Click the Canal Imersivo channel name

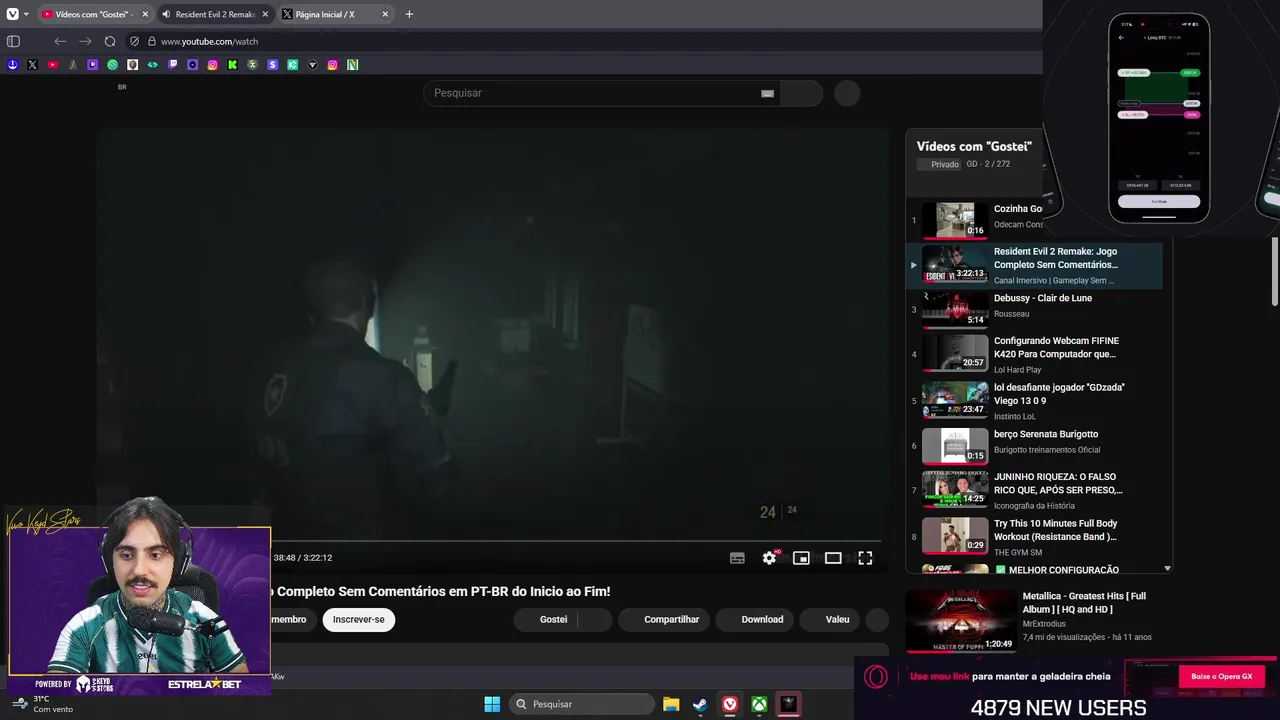tap(1053, 281)
